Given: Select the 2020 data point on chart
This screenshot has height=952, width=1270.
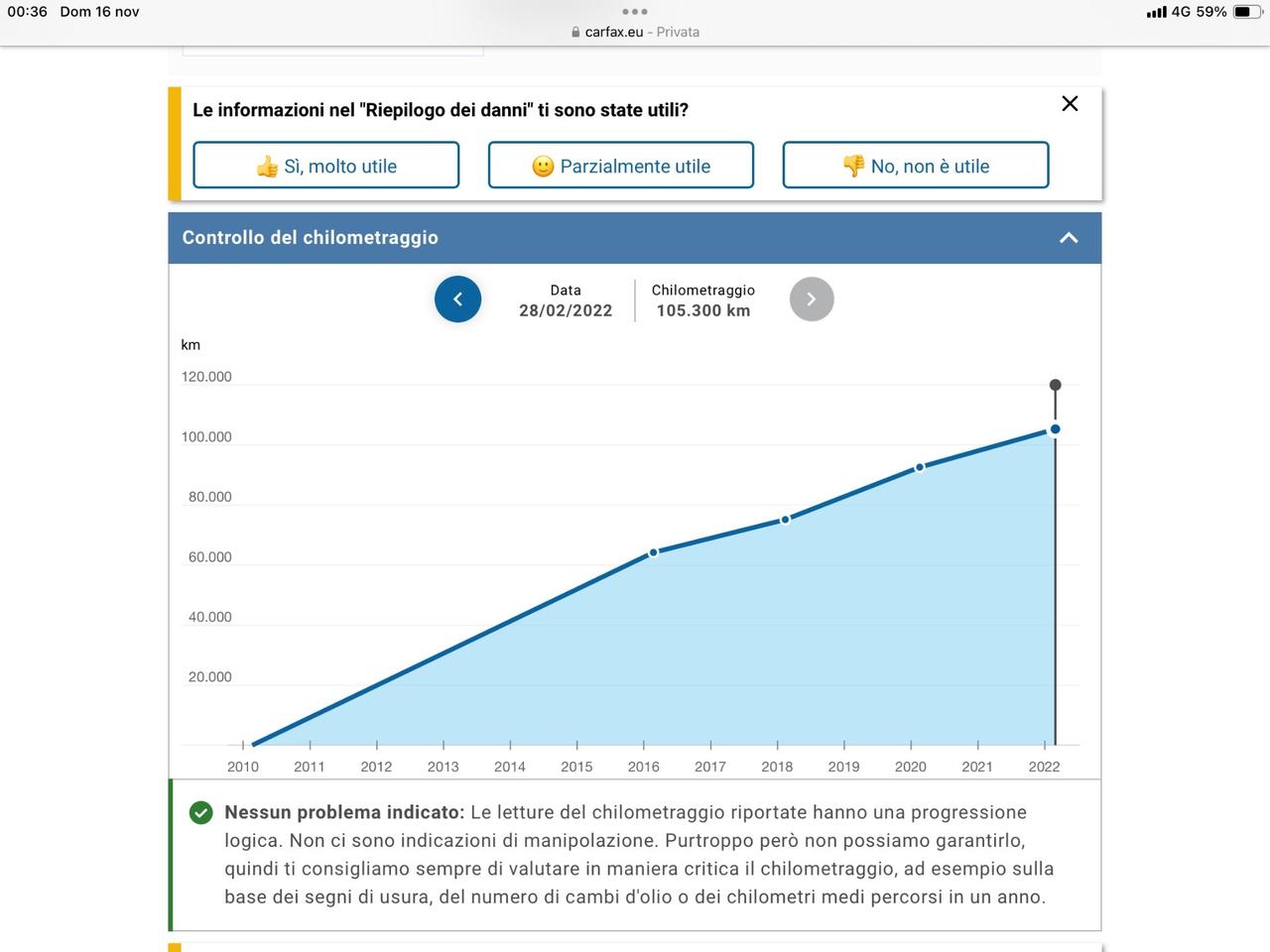Looking at the screenshot, I should coord(919,467).
